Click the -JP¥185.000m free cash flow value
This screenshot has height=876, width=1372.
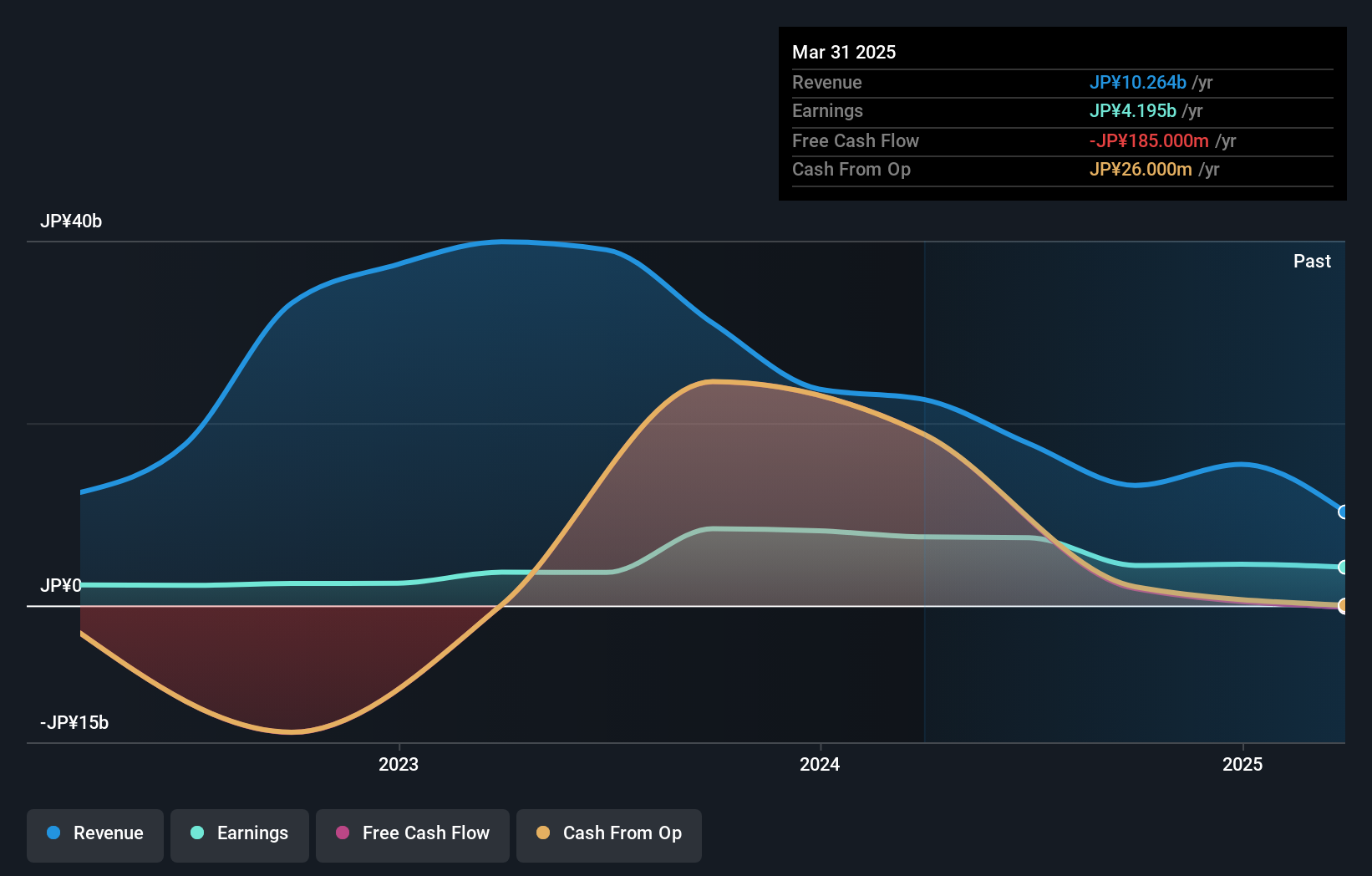pyautogui.click(x=1149, y=140)
